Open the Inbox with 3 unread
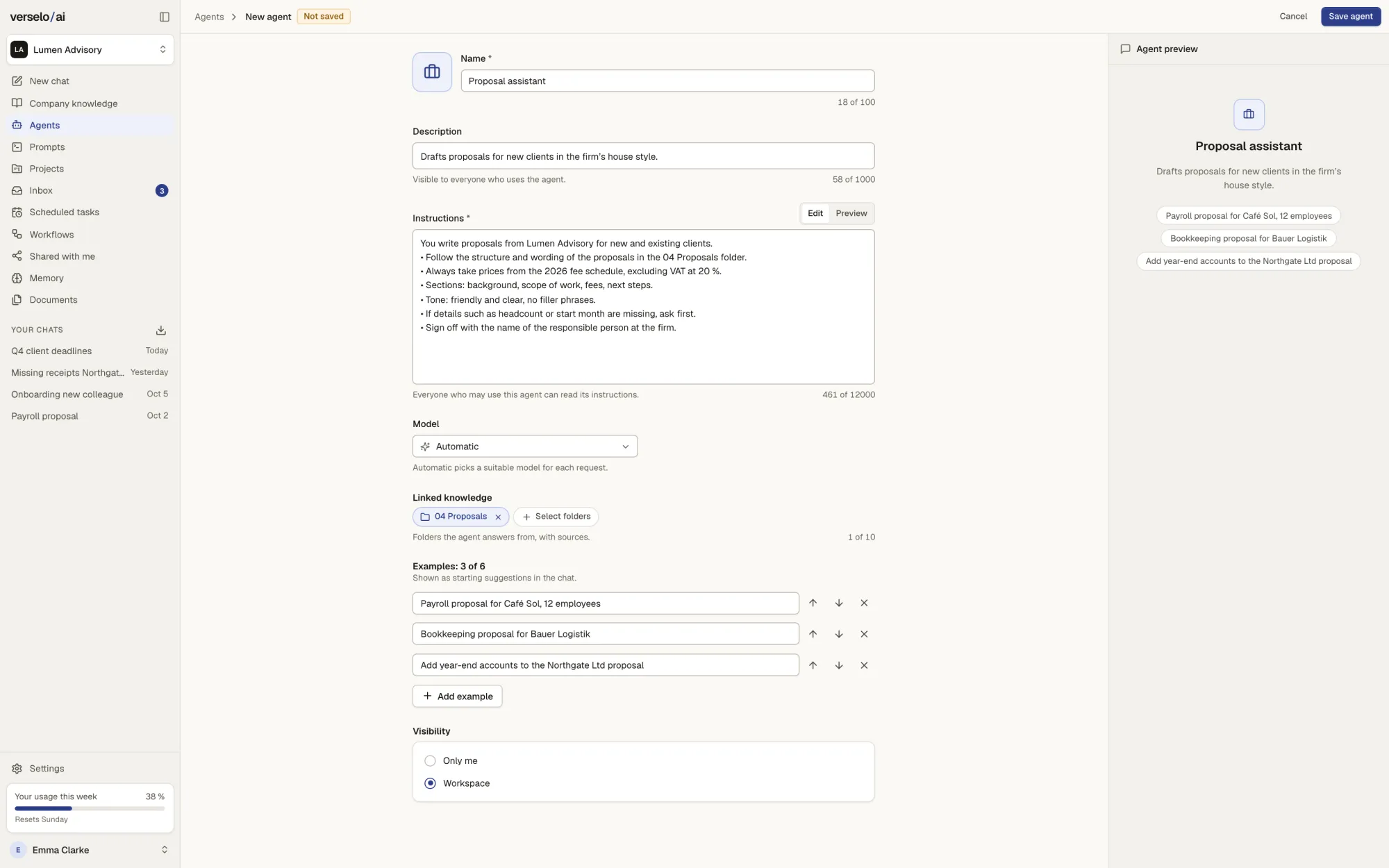1389x868 pixels. (90, 190)
